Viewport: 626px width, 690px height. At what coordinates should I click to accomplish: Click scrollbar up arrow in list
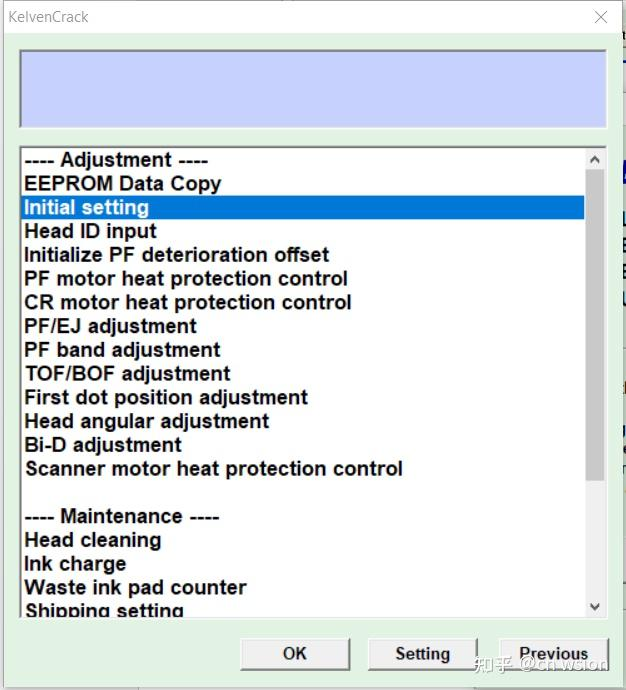click(596, 160)
